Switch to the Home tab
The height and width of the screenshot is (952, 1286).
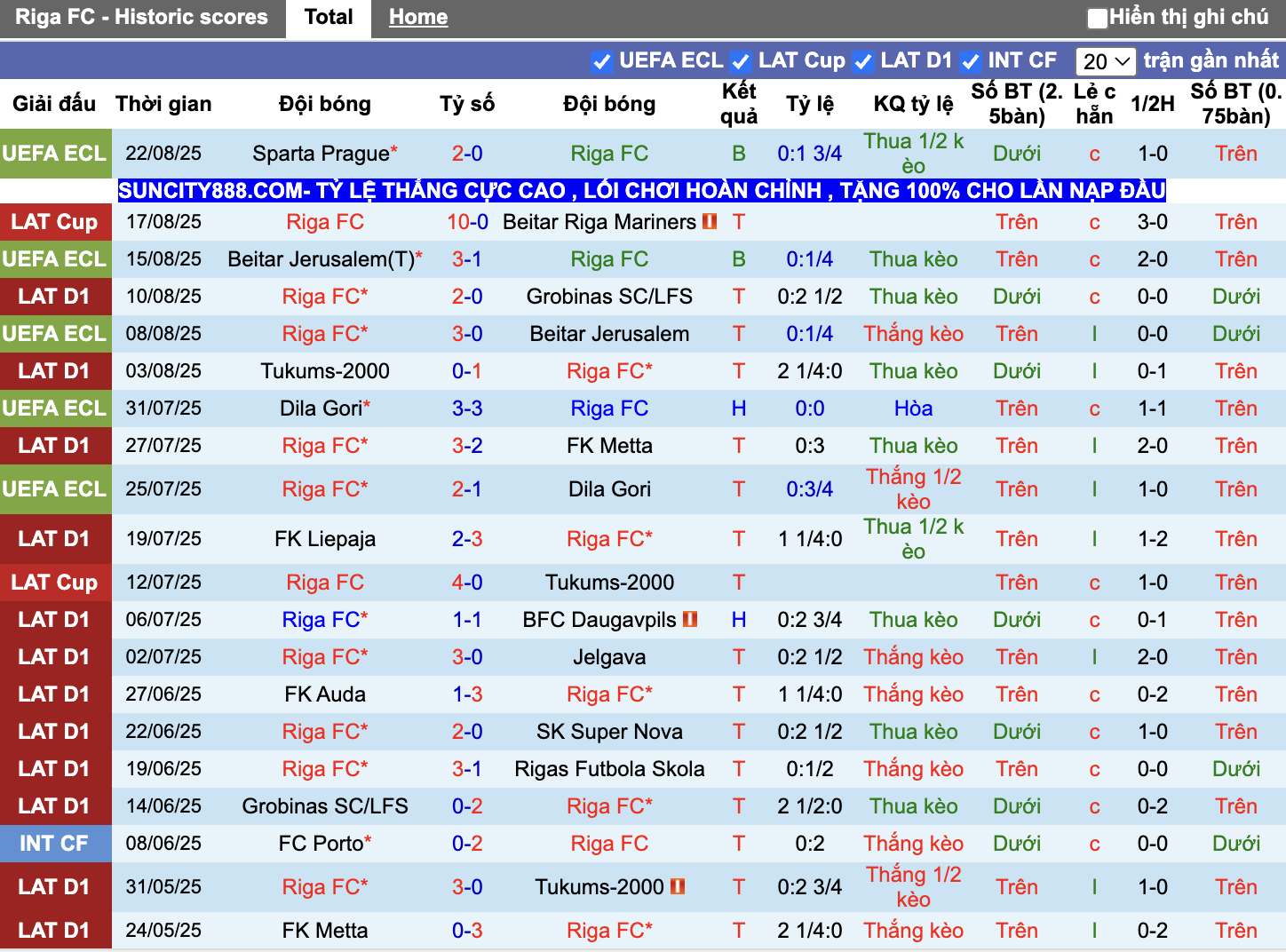[x=418, y=18]
